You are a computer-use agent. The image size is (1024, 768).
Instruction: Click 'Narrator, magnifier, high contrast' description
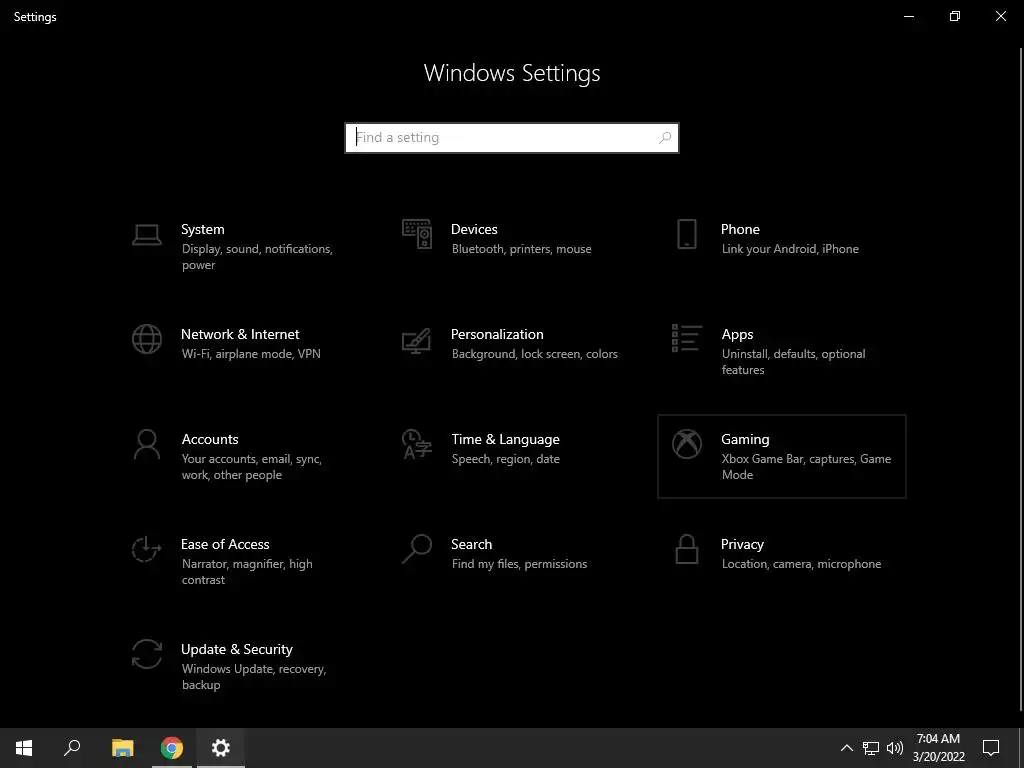pos(247,571)
